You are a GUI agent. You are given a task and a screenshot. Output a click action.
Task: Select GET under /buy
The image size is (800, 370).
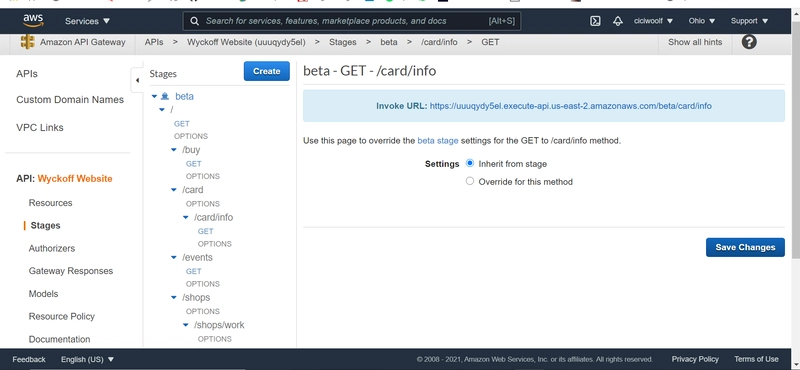pos(194,164)
